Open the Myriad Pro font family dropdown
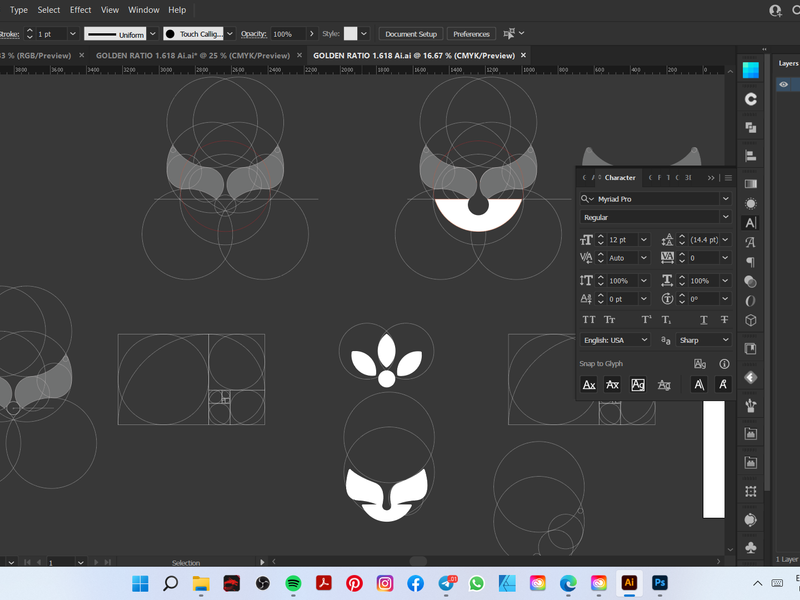 pyautogui.click(x=725, y=199)
